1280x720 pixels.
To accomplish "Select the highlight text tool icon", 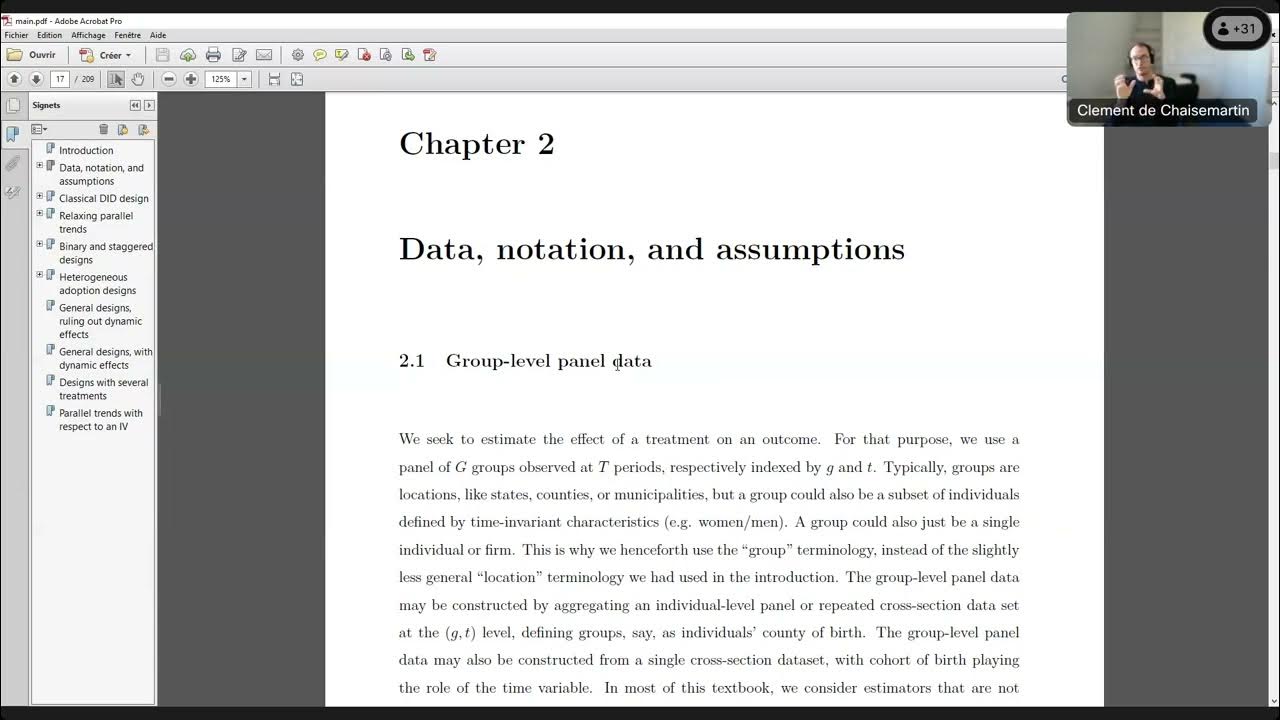I will (342, 55).
